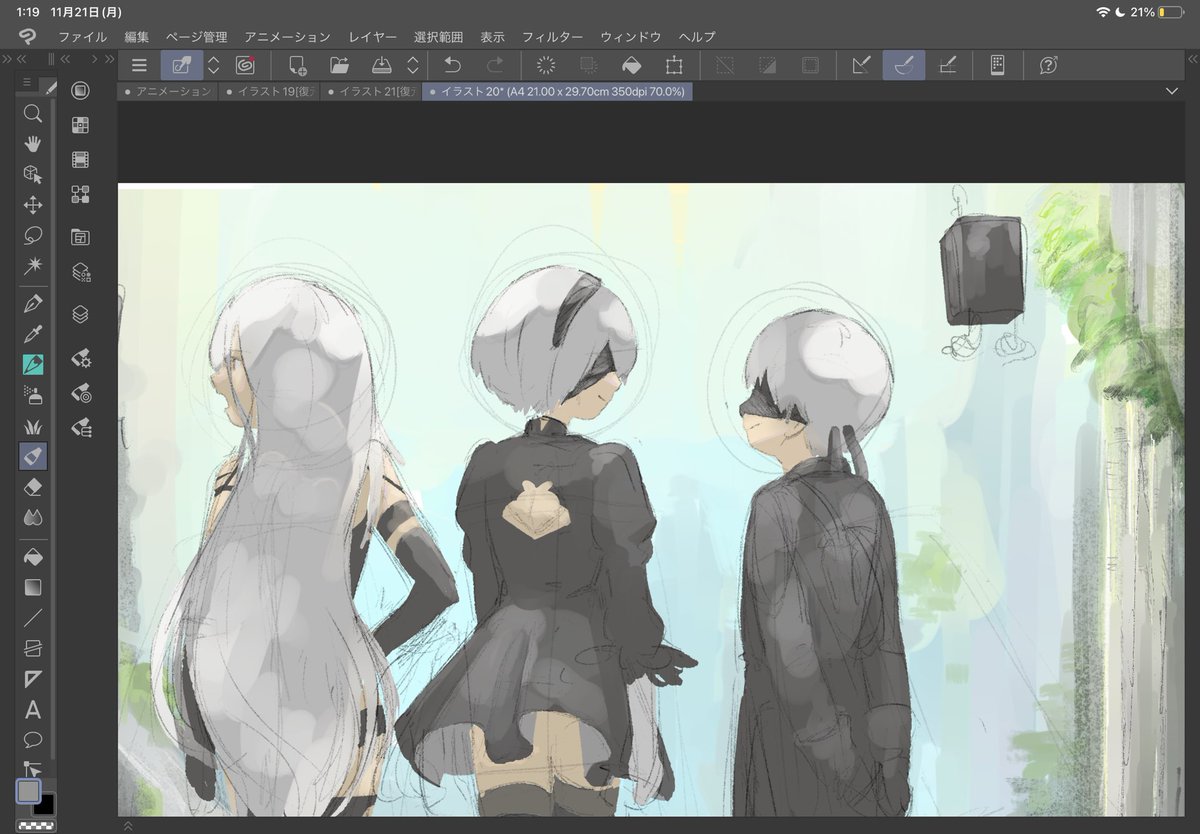This screenshot has width=1200, height=834.
Task: Open the hamburger menu in command bar
Action: (x=139, y=65)
